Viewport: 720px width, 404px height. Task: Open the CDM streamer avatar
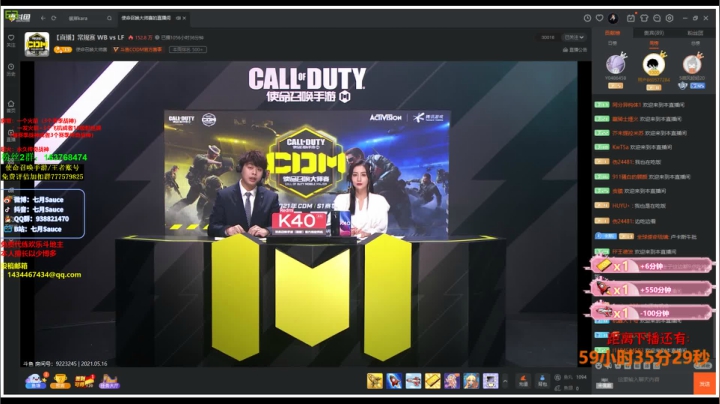[37, 44]
